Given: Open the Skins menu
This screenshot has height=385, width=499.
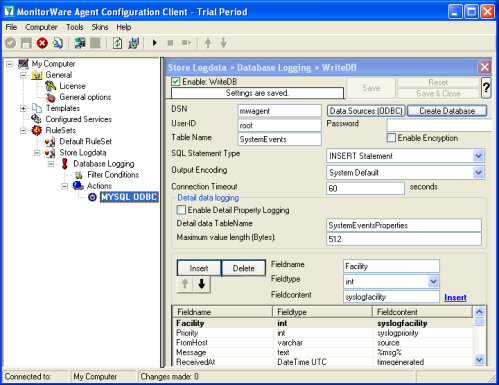Looking at the screenshot, I should tap(100, 27).
